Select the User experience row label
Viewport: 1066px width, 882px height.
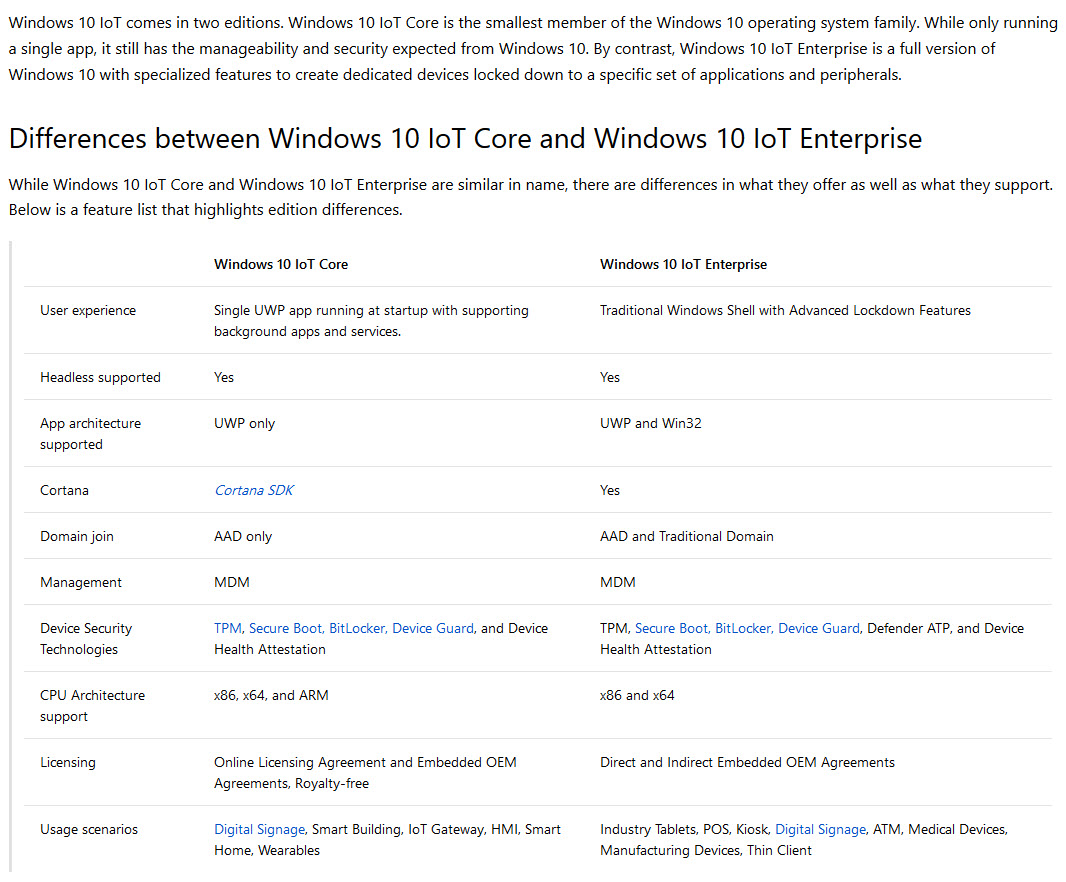(88, 311)
